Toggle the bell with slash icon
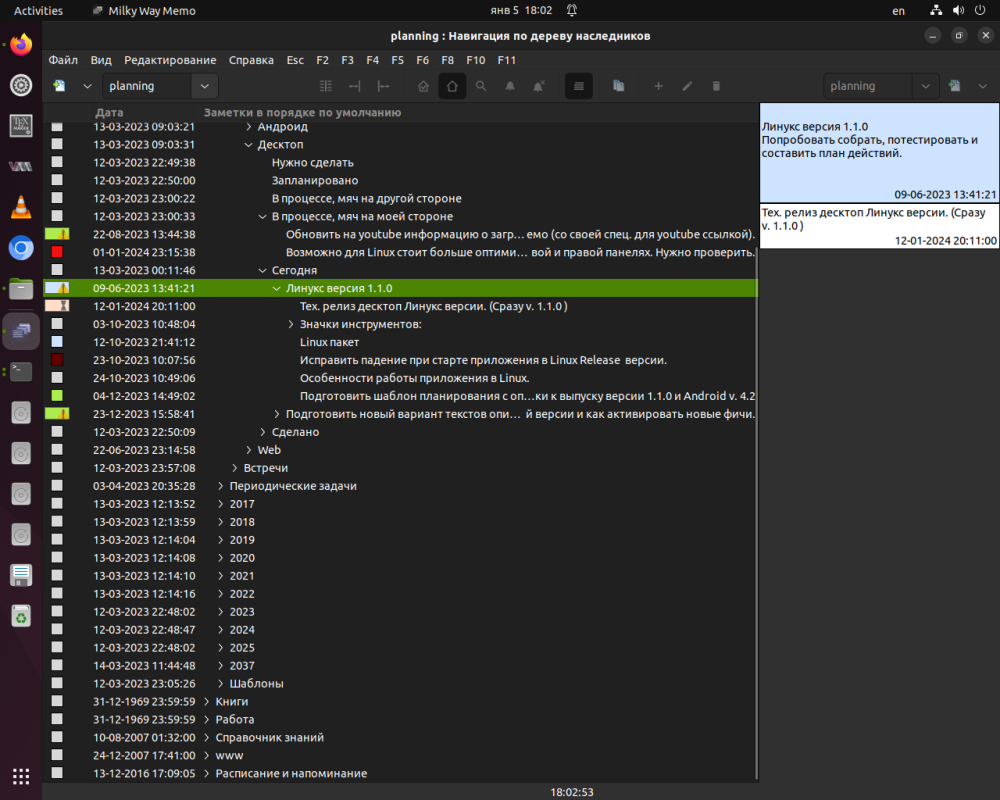Viewport: 1000px width, 800px height. [539, 86]
